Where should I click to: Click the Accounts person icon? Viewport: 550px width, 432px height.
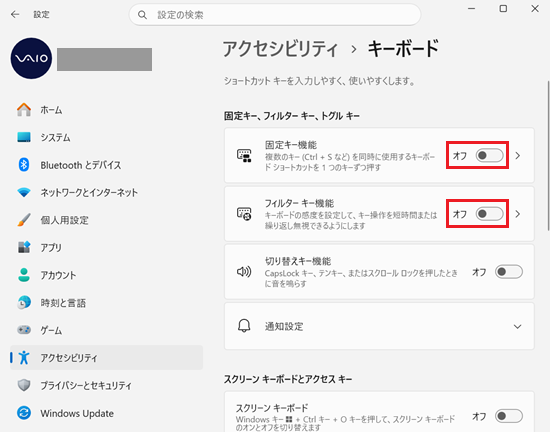coord(24,275)
